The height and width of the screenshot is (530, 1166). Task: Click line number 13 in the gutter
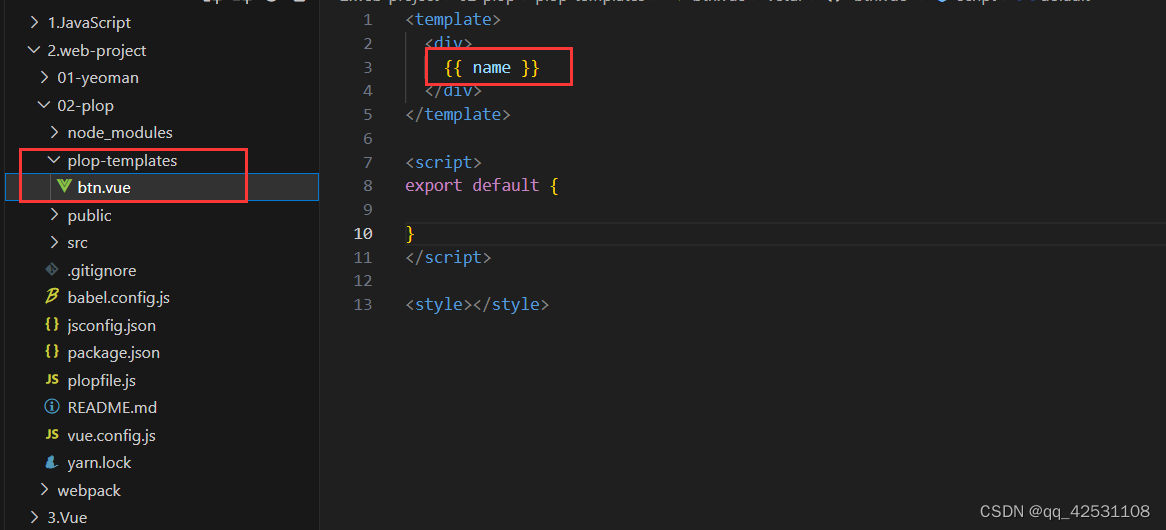(x=363, y=305)
